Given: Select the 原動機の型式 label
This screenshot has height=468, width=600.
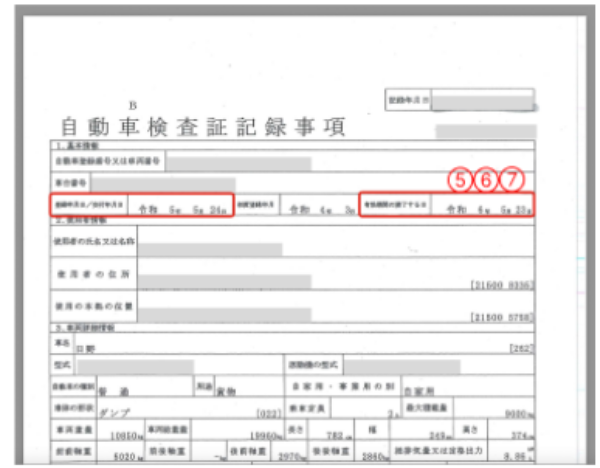Looking at the screenshot, I should pos(313,365).
